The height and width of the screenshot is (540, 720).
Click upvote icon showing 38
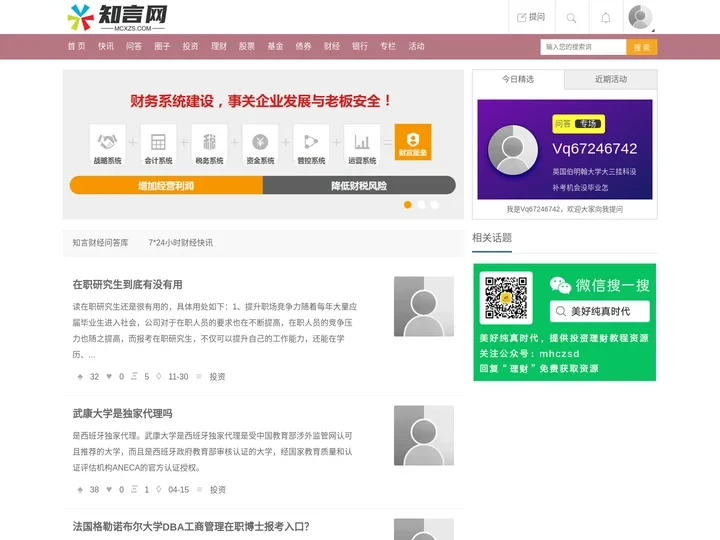click(80, 489)
